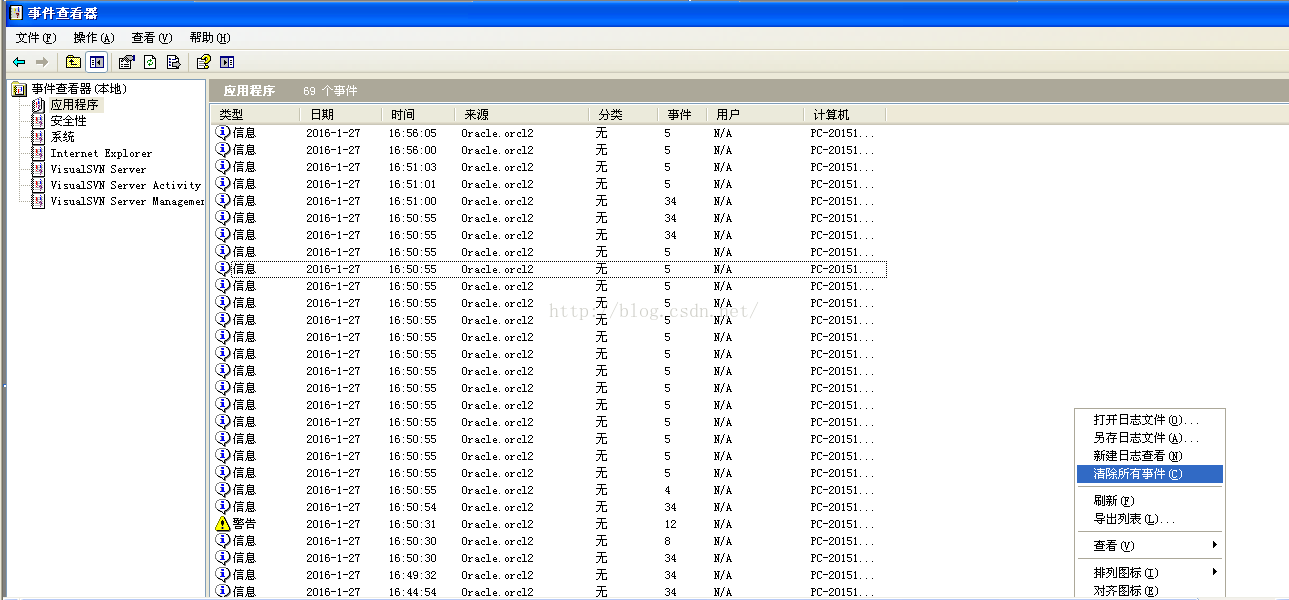
Task: Click the Export List toolbar icon
Action: 174,62
